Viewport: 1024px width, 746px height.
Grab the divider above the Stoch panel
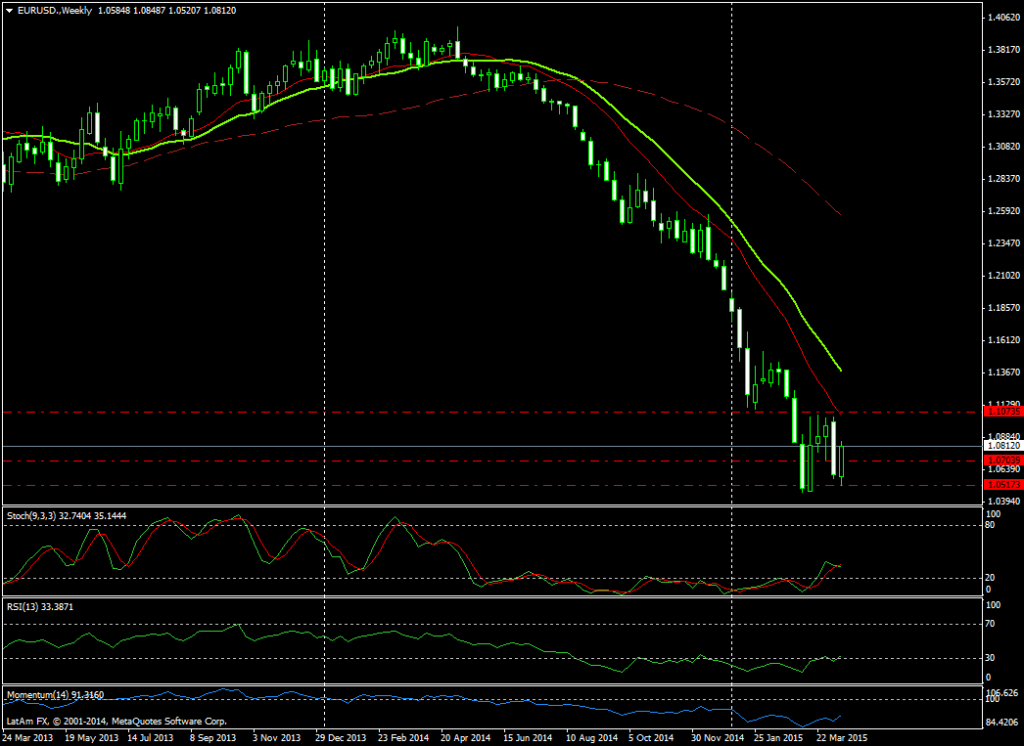point(490,507)
